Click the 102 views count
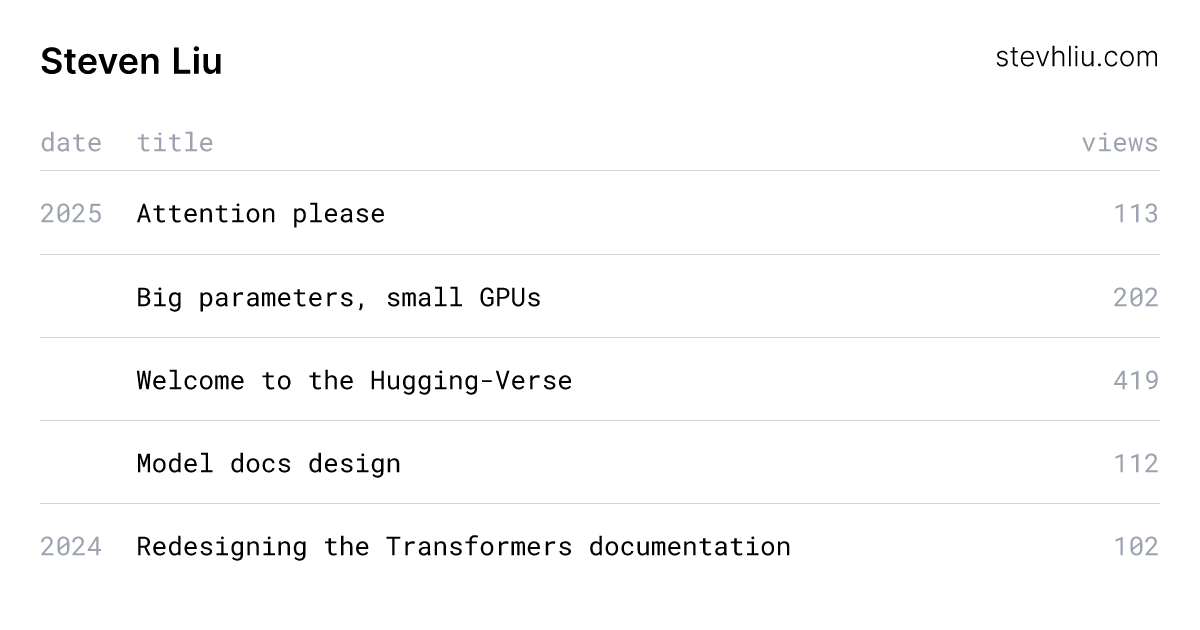 click(x=1135, y=546)
